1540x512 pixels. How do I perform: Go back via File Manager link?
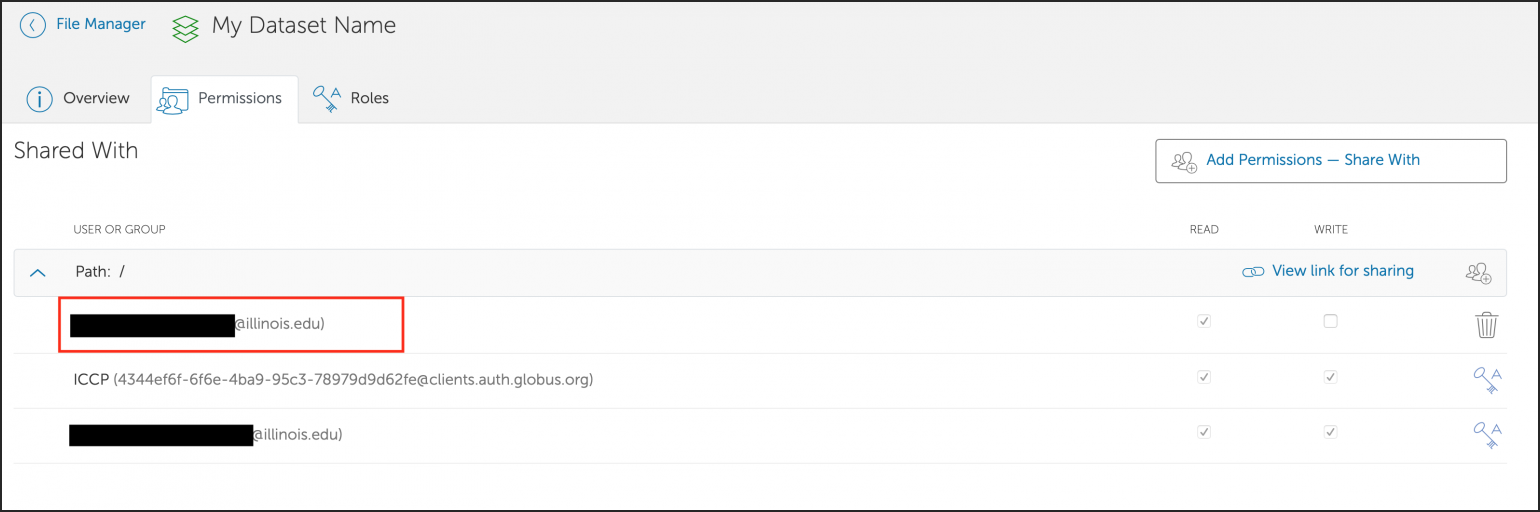click(100, 24)
